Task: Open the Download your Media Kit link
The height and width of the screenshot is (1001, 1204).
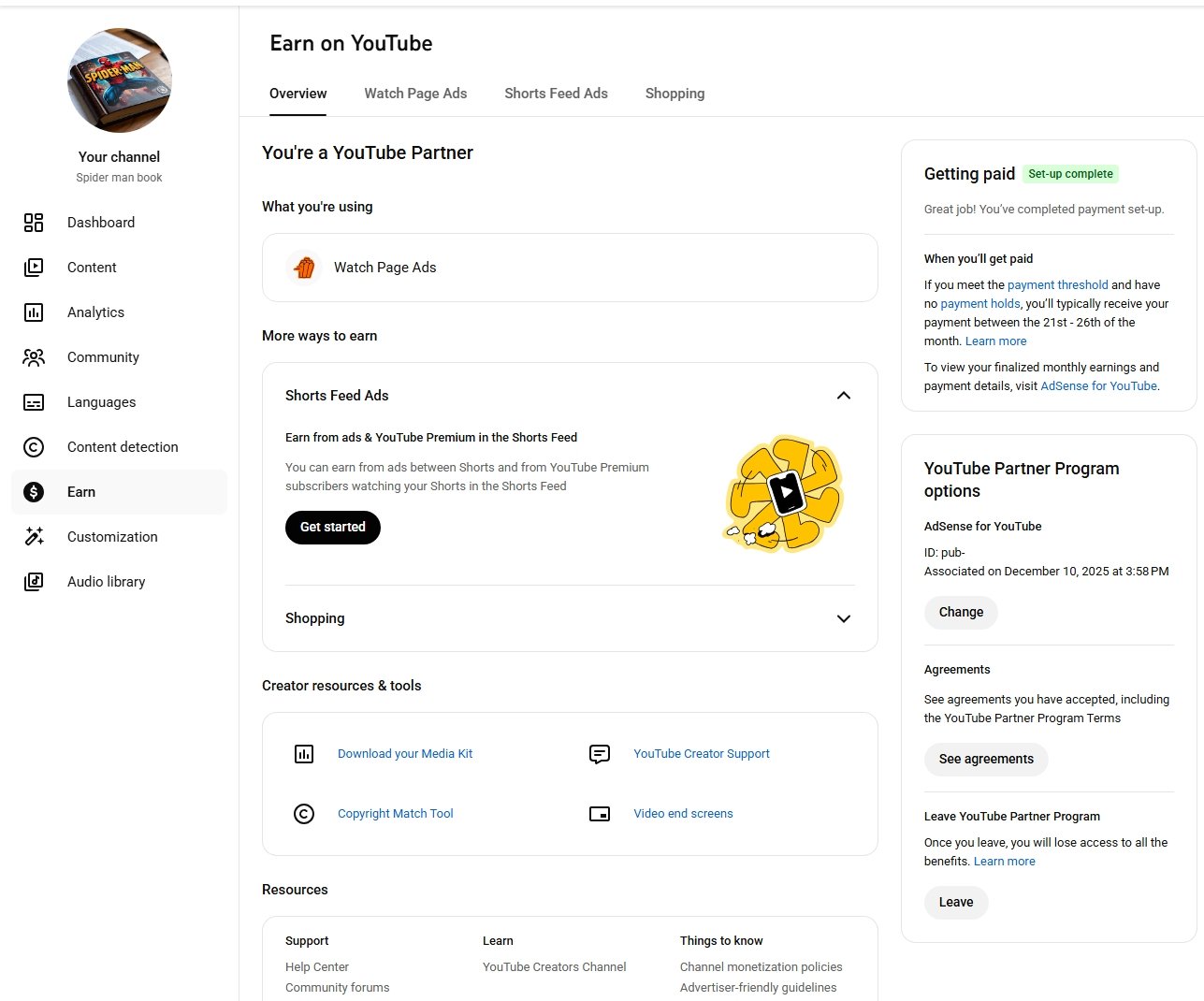Action: 404,754
